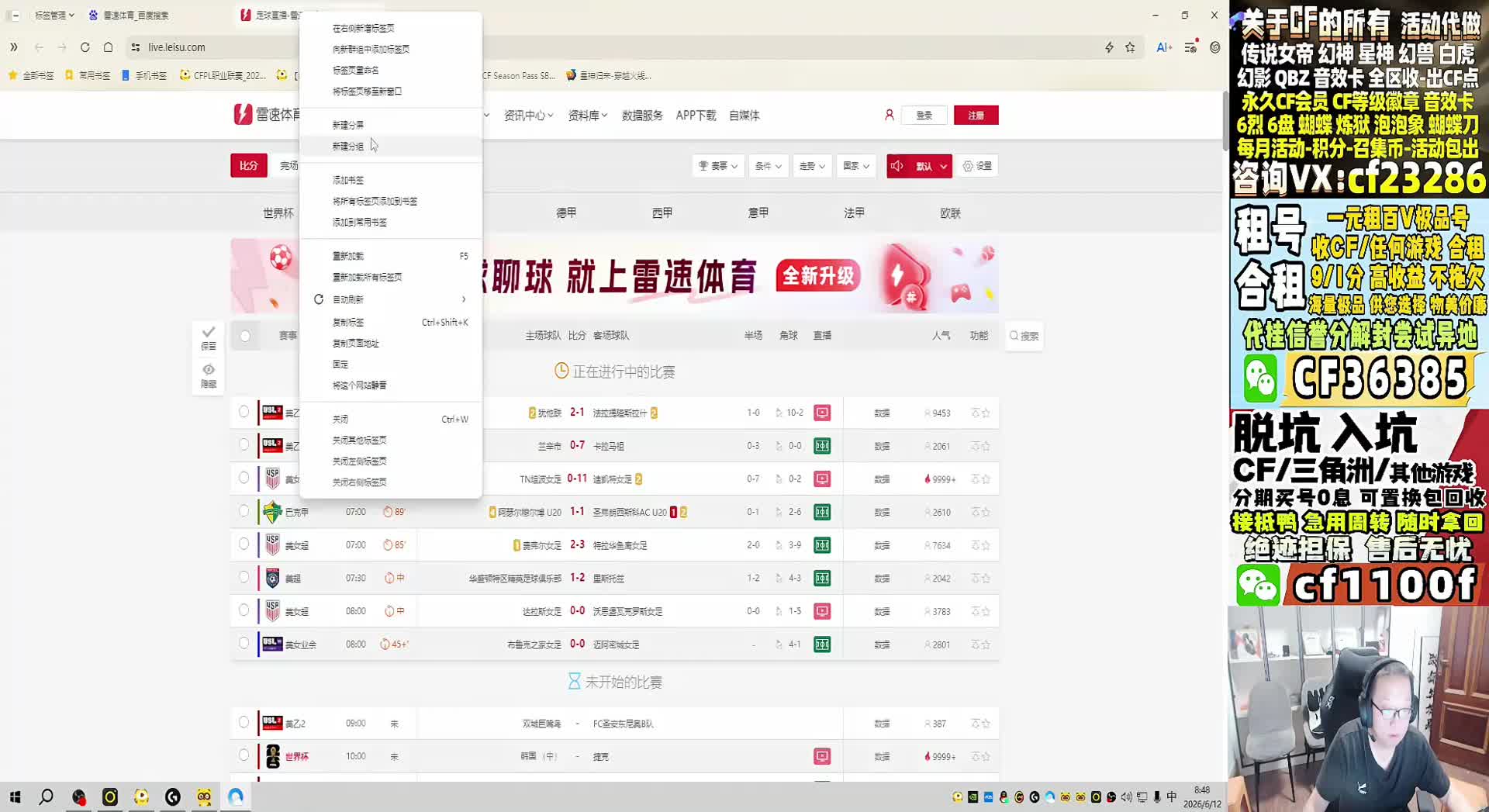Click the 搜索 magnifier beside the table
1489x812 pixels.
[x=1024, y=336]
